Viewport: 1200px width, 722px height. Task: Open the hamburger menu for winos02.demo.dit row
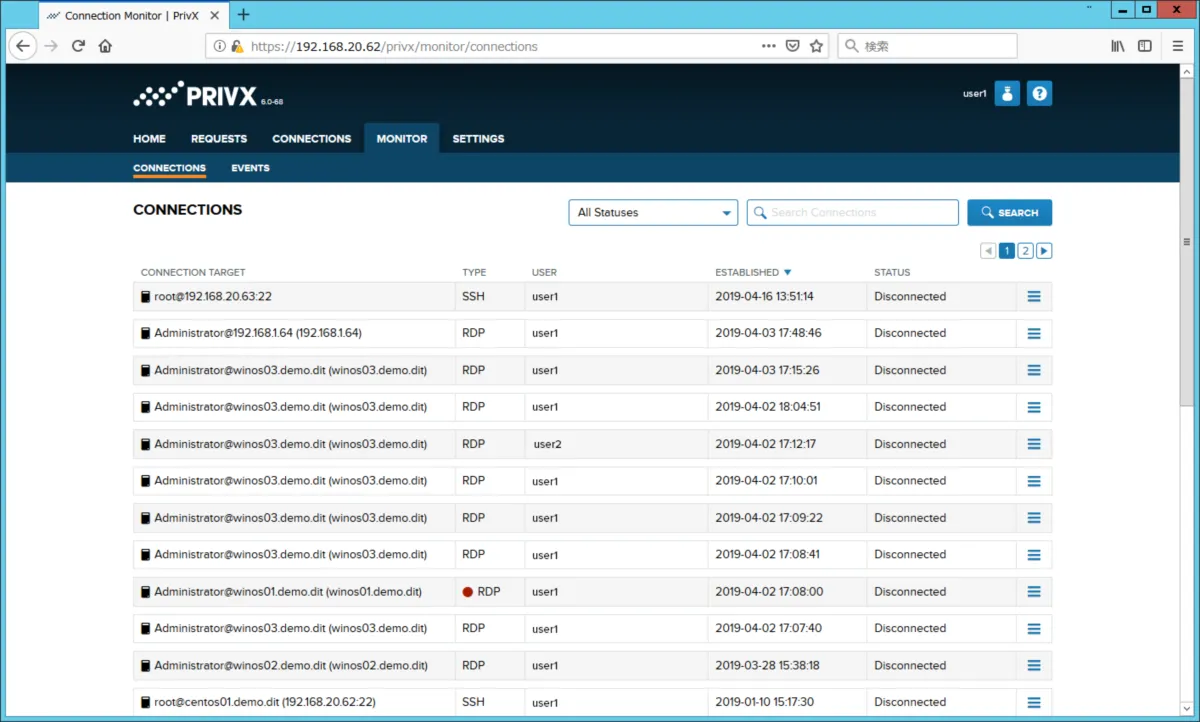tap(1034, 666)
